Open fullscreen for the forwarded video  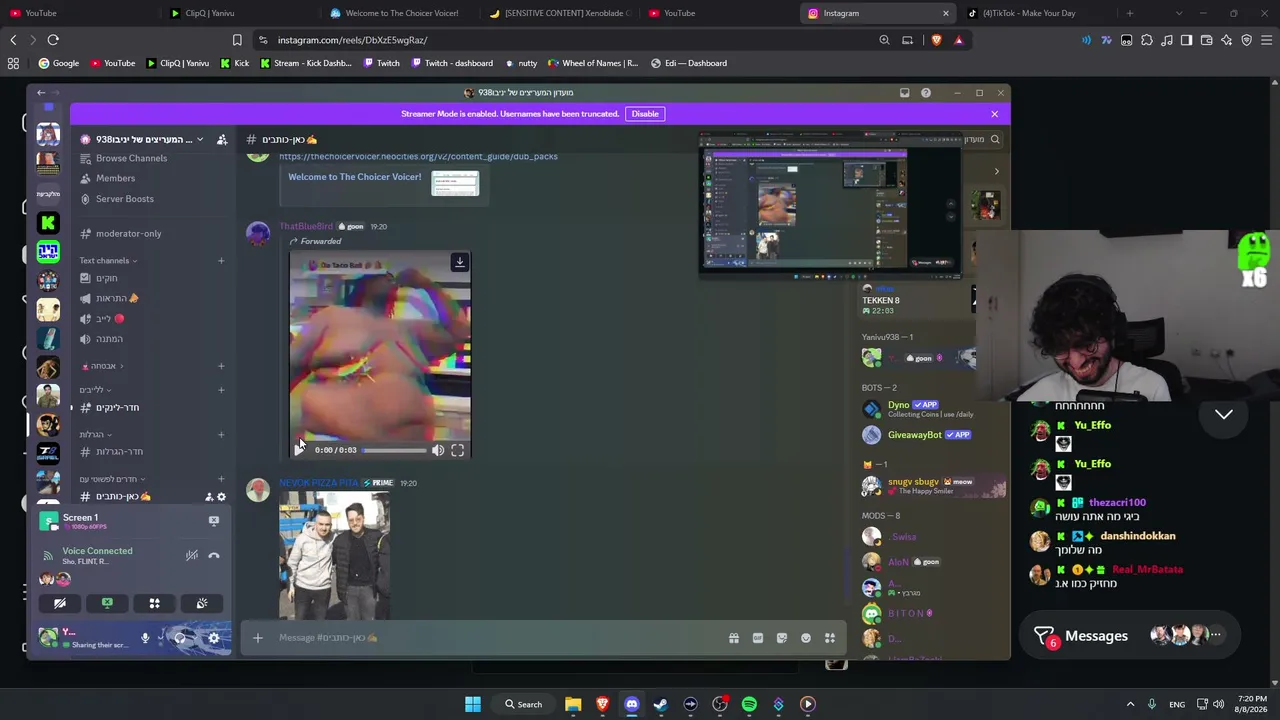pyautogui.click(x=457, y=450)
